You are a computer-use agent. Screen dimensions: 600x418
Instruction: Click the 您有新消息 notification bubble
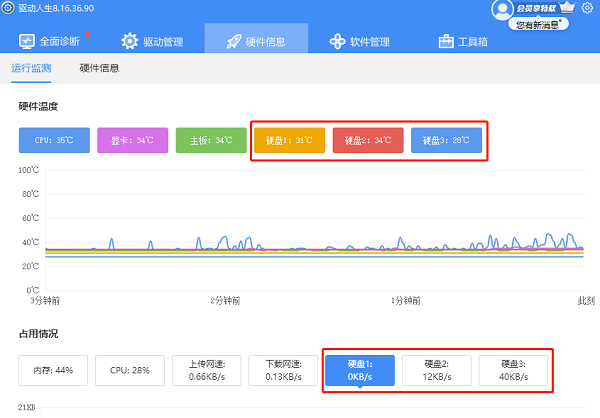coord(541,24)
